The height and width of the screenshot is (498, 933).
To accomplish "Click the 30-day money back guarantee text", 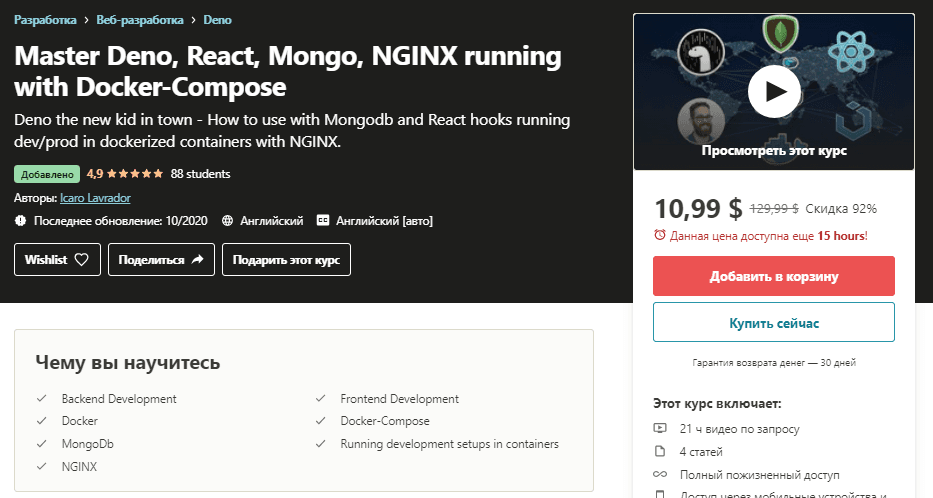I will click(774, 362).
